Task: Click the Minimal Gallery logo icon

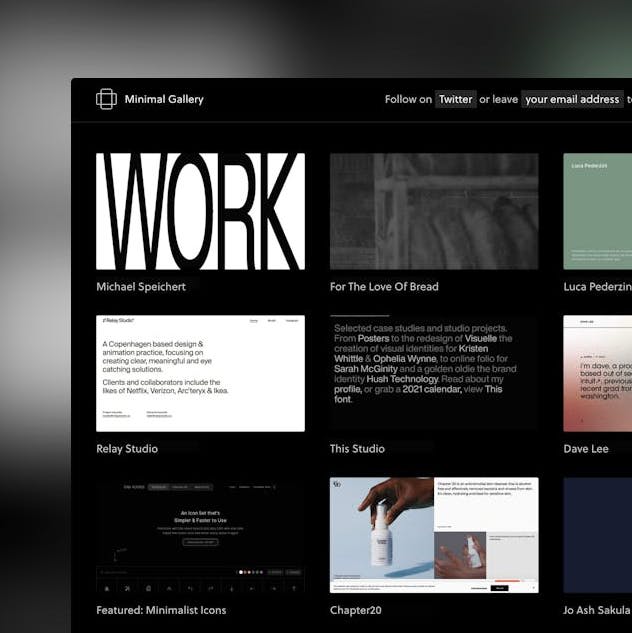Action: 107,99
